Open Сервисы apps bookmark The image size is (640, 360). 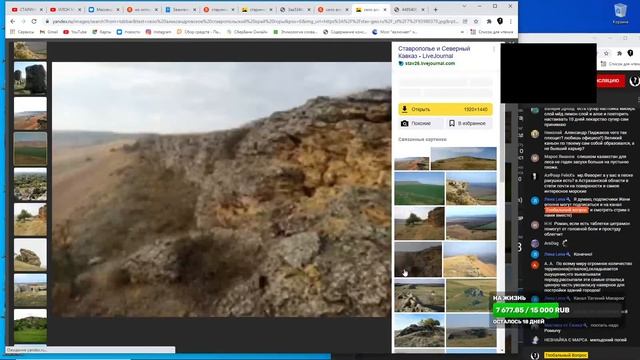point(22,32)
